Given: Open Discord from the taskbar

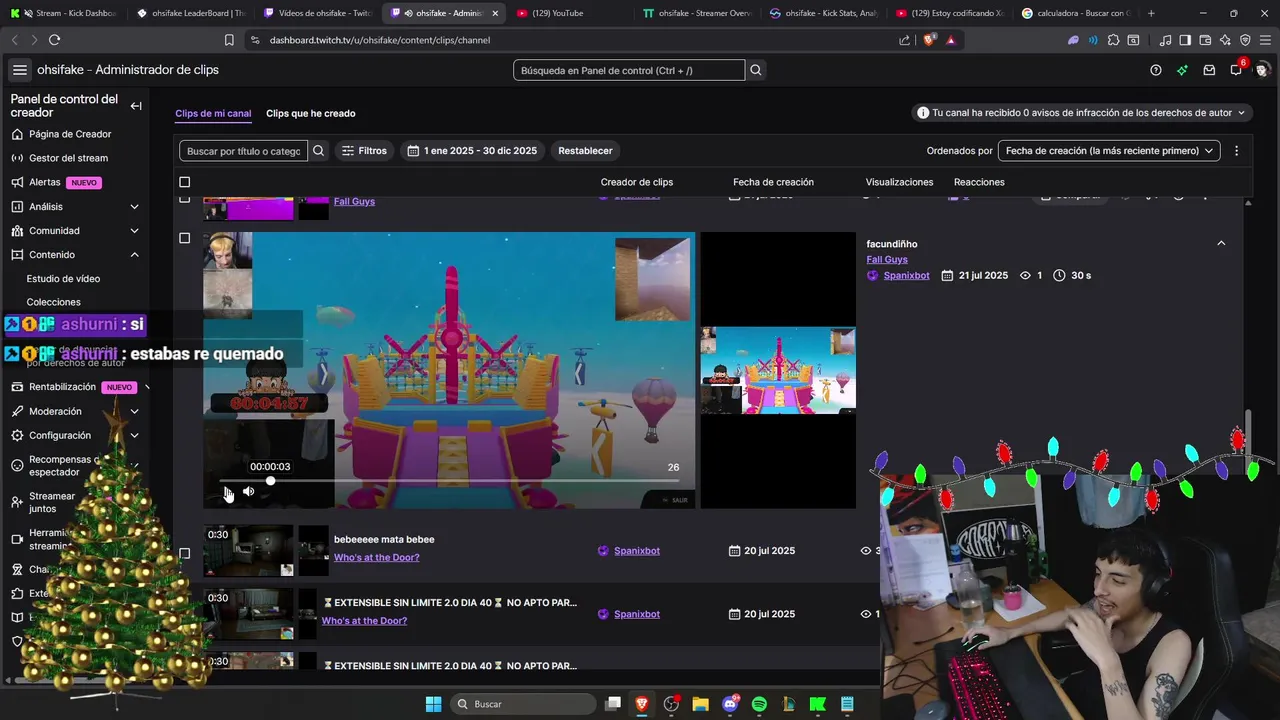Looking at the screenshot, I should [x=730, y=704].
